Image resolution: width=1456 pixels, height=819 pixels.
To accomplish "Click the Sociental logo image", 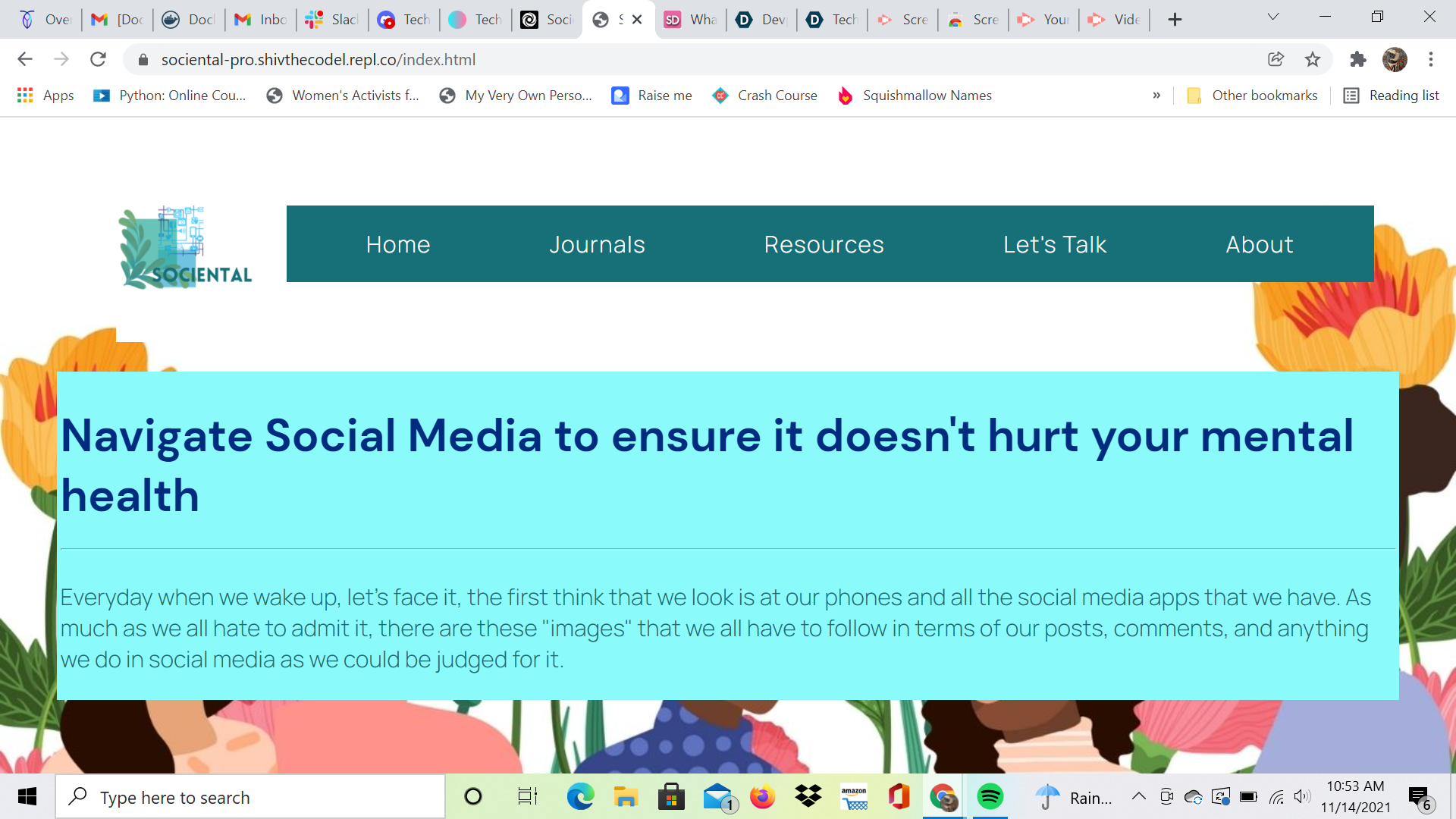I will pyautogui.click(x=187, y=248).
